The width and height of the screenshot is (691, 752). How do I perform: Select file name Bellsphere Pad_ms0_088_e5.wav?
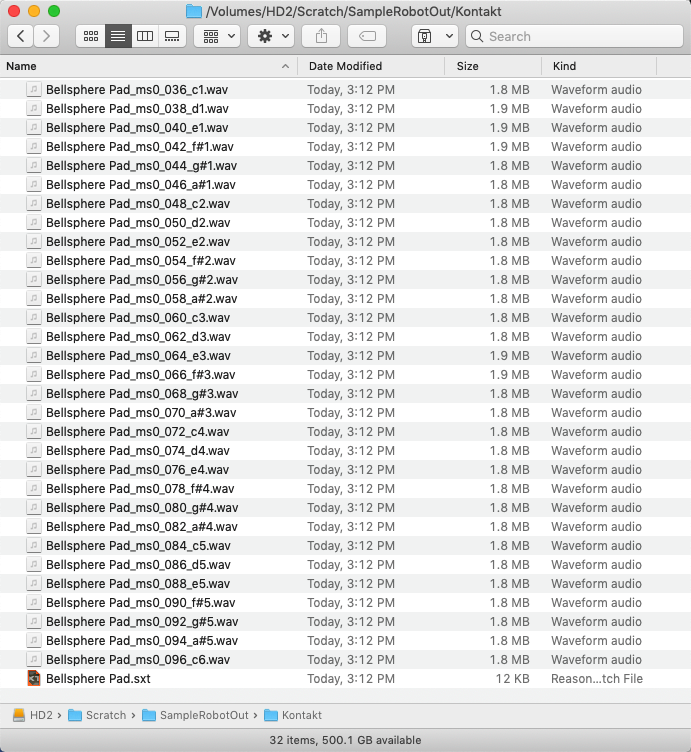[138, 584]
